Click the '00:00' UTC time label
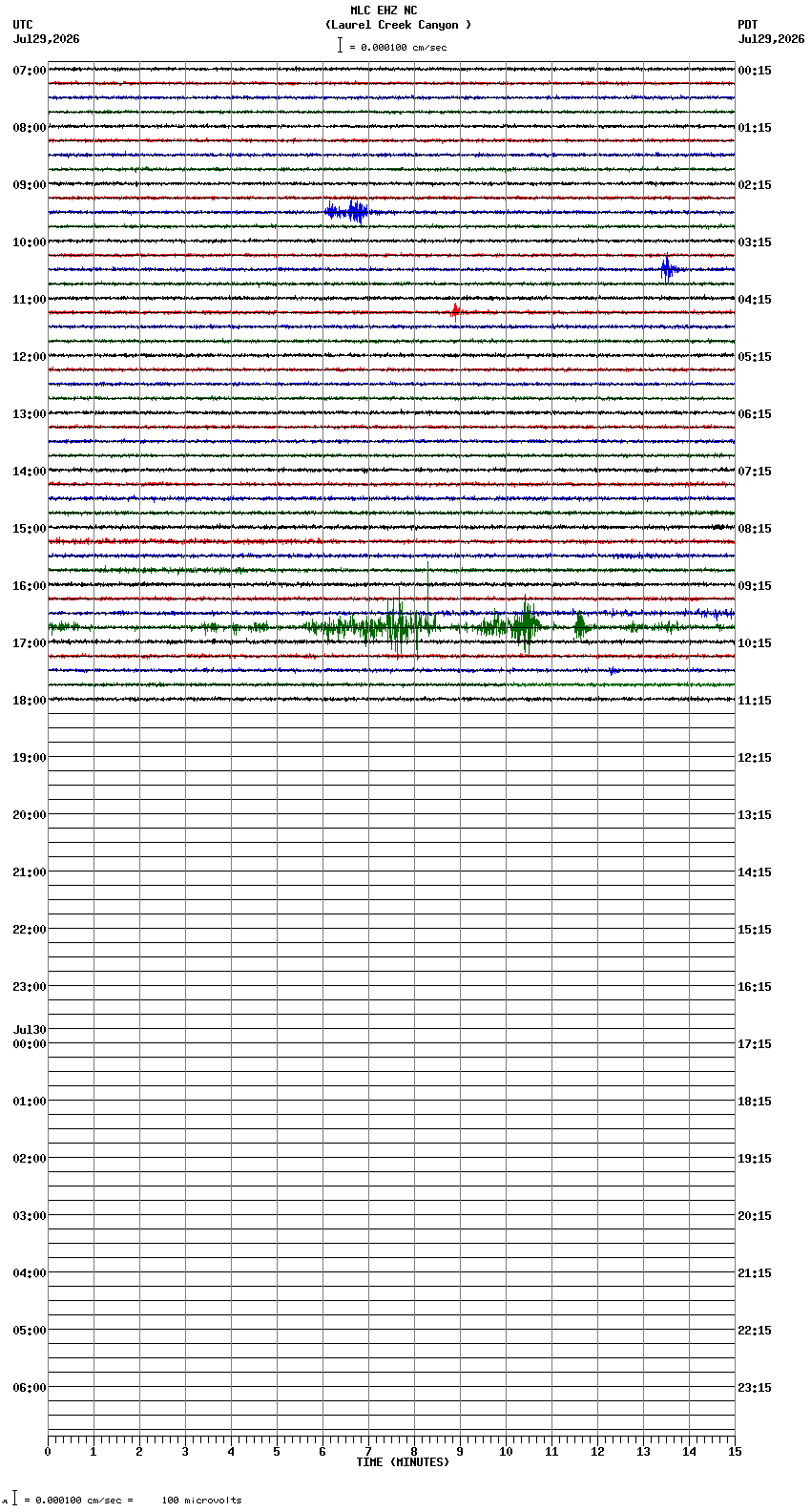 [x=30, y=1044]
